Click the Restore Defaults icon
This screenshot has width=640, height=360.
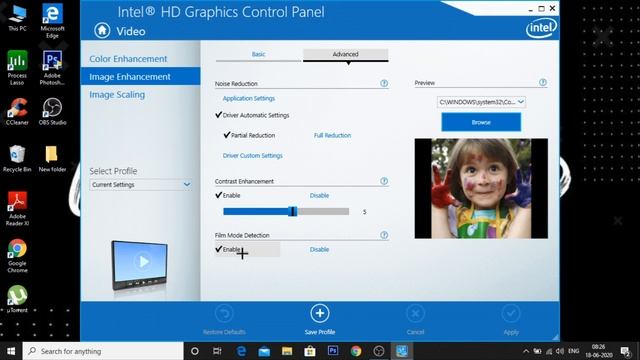224,313
